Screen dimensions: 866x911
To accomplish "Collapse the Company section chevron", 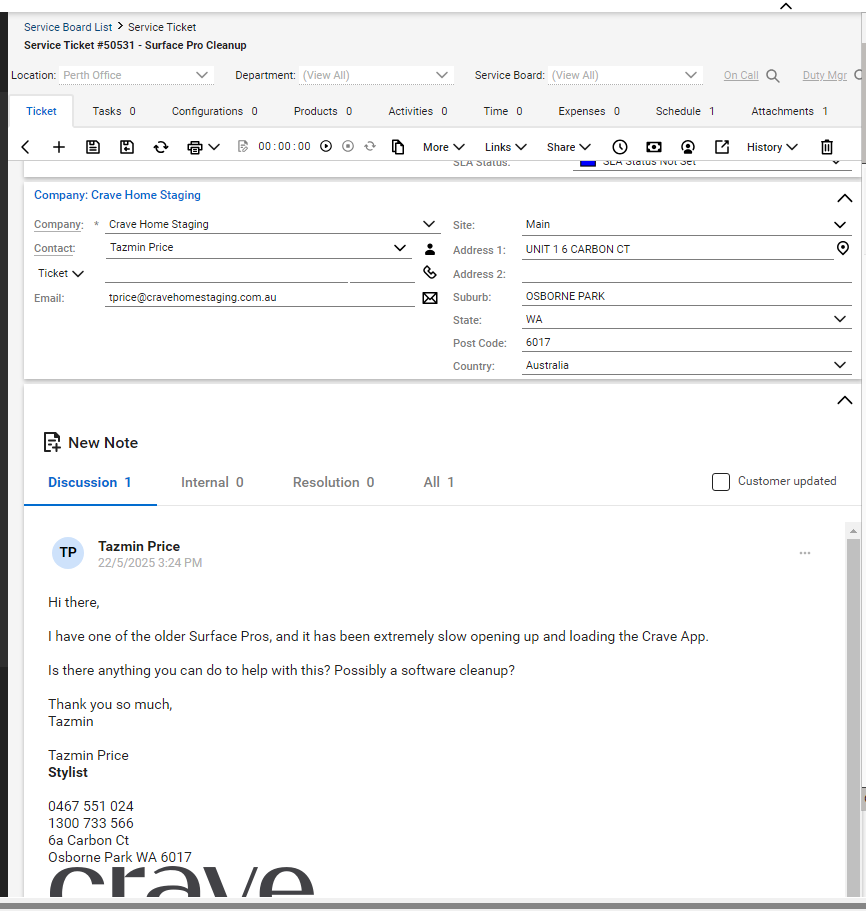I will click(845, 199).
